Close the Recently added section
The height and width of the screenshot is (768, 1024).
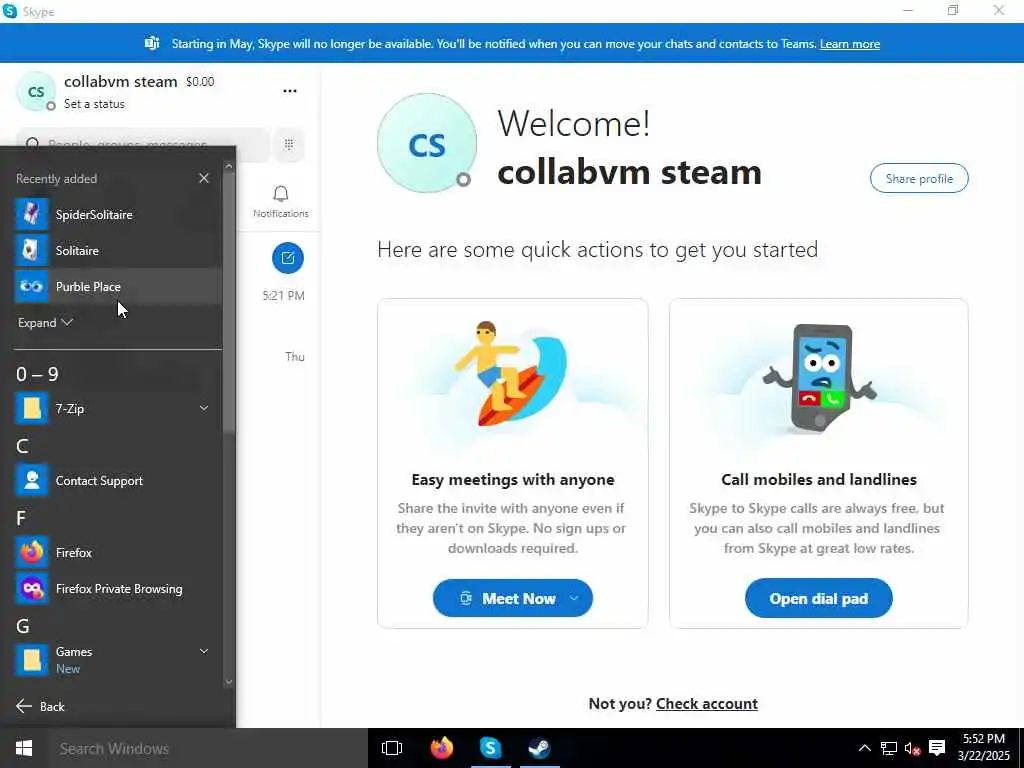(204, 178)
